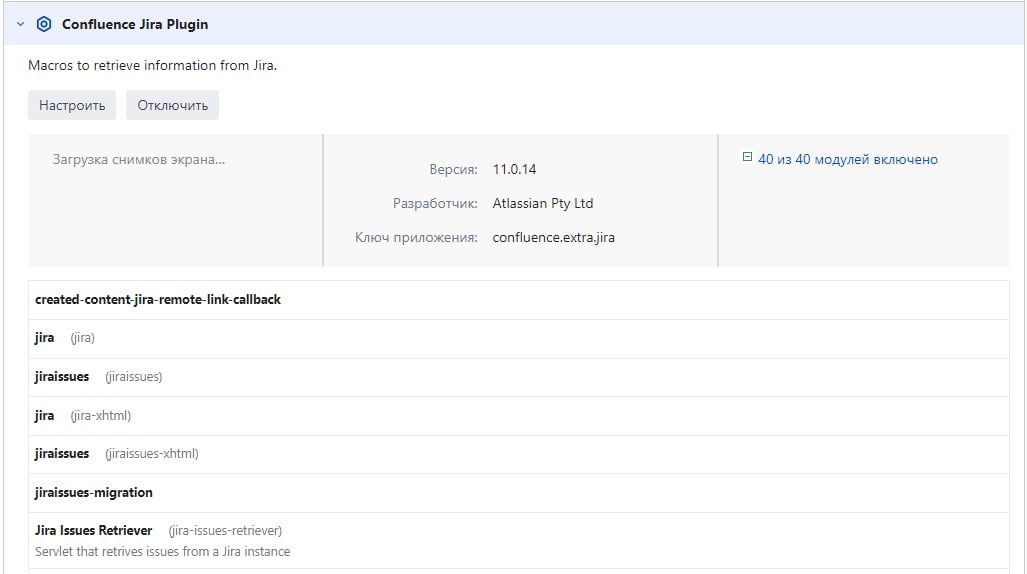This screenshot has width=1027, height=574.
Task: Click developer name Atlassian Pty Ltd
Action: tap(542, 203)
